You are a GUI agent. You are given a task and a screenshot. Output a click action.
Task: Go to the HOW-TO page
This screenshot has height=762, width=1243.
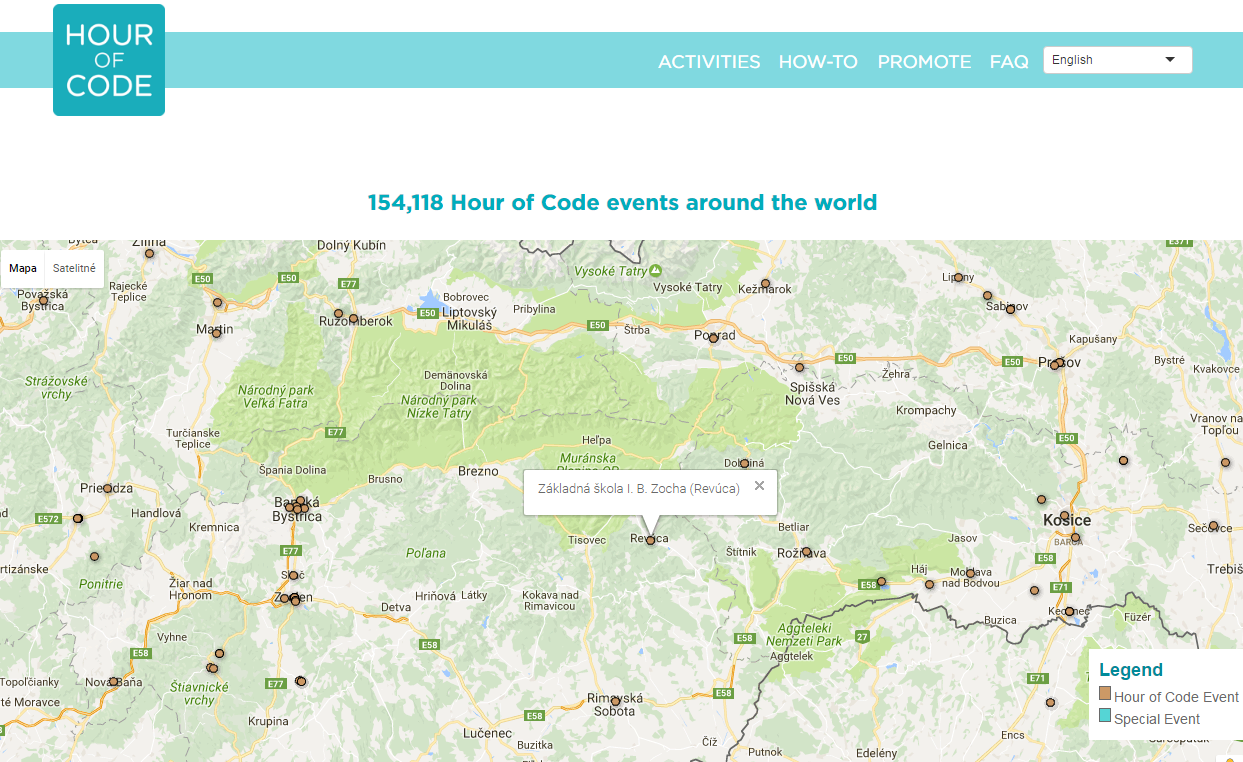click(818, 62)
